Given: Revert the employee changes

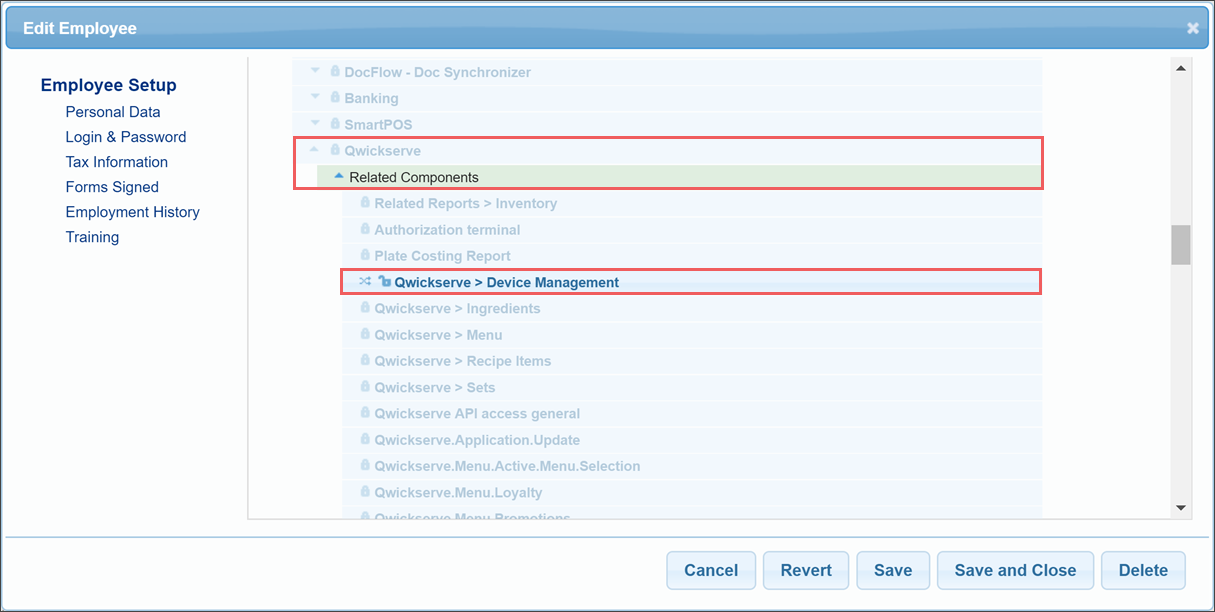Looking at the screenshot, I should pyautogui.click(x=806, y=570).
